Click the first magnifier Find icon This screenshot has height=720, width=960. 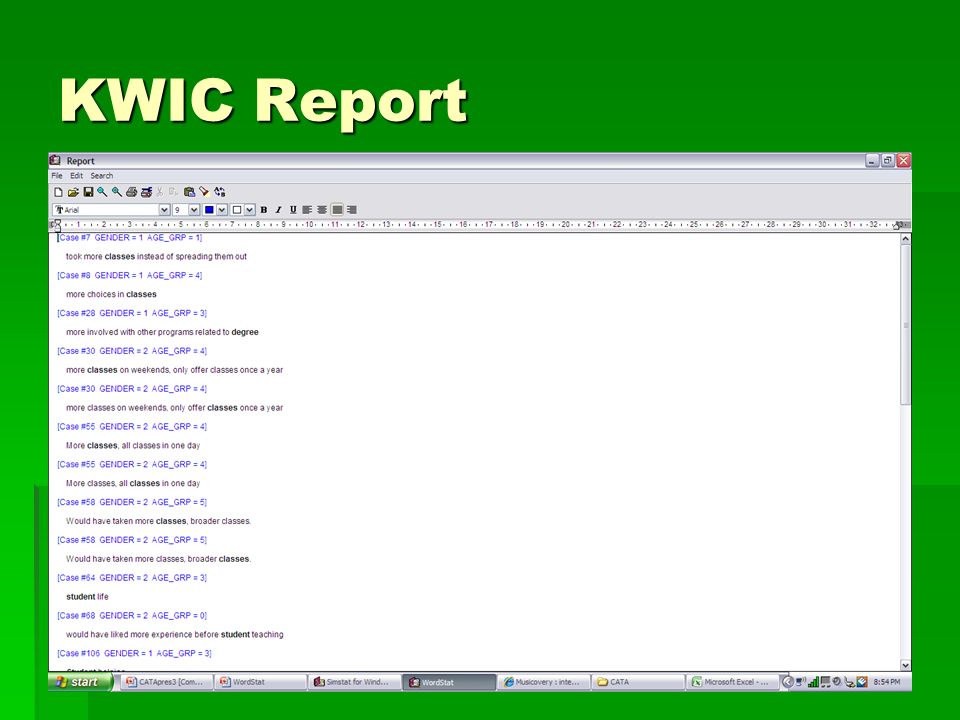click(x=102, y=192)
